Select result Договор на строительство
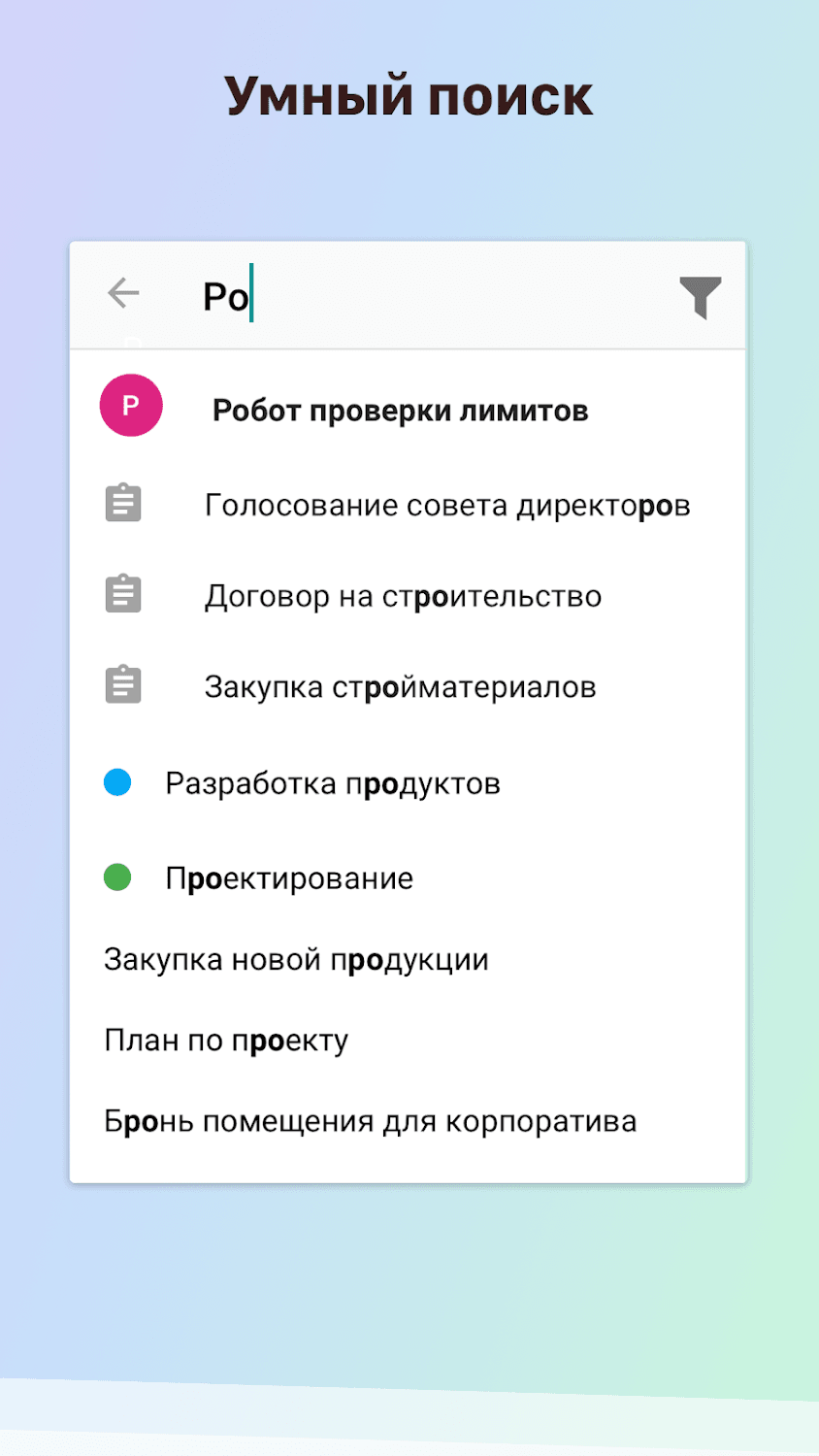 (x=403, y=596)
